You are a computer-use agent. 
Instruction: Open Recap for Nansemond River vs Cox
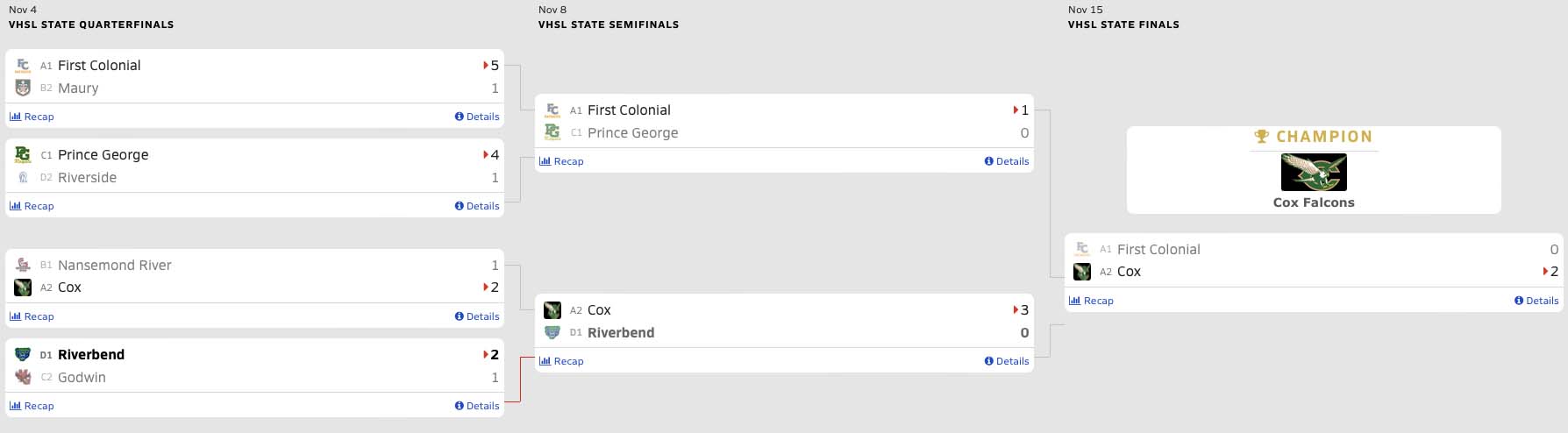tap(32, 316)
